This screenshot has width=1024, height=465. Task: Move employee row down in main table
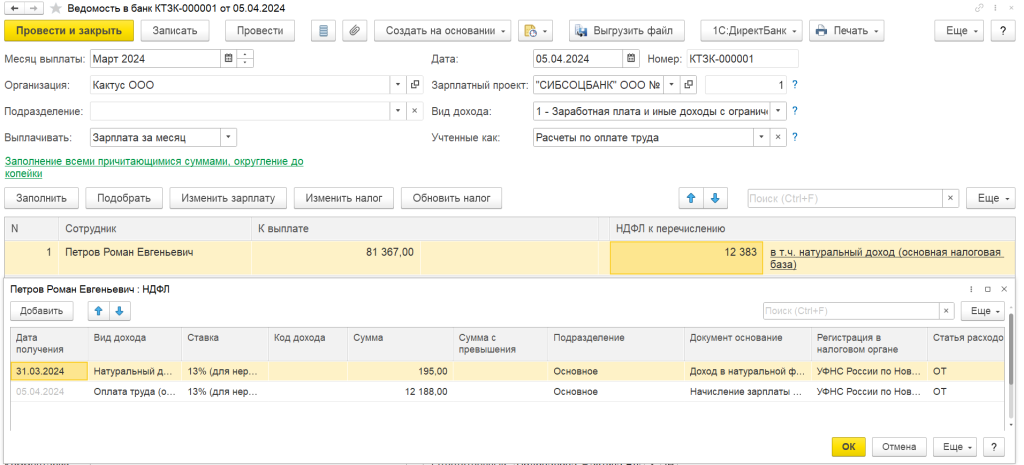click(x=714, y=199)
